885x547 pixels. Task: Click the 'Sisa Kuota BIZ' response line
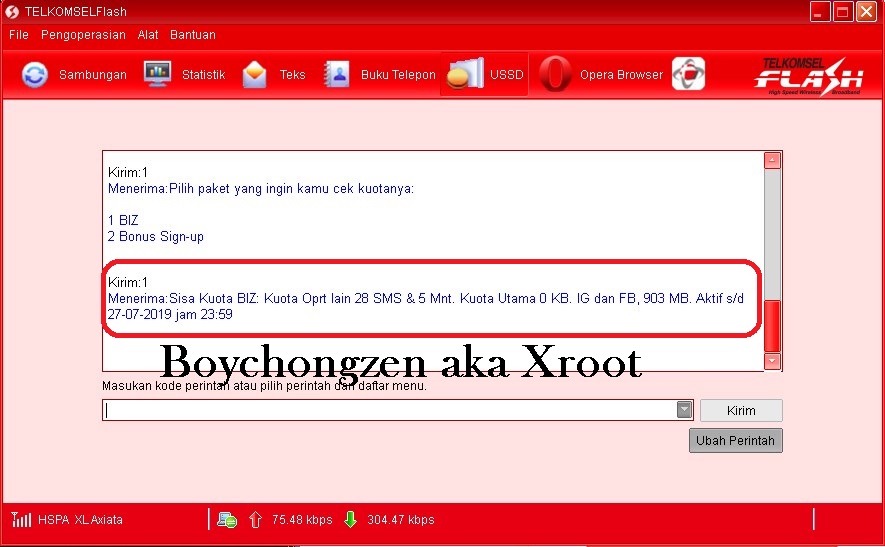426,298
